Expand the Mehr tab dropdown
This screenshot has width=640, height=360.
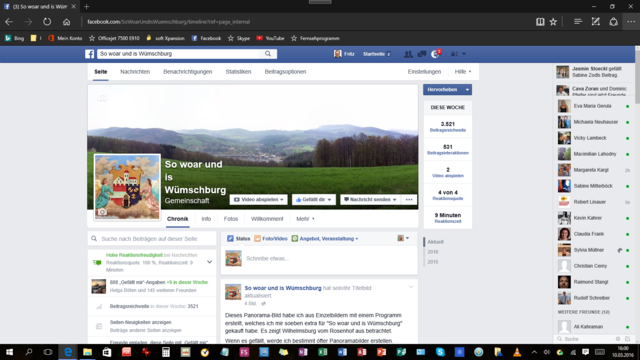305,219
